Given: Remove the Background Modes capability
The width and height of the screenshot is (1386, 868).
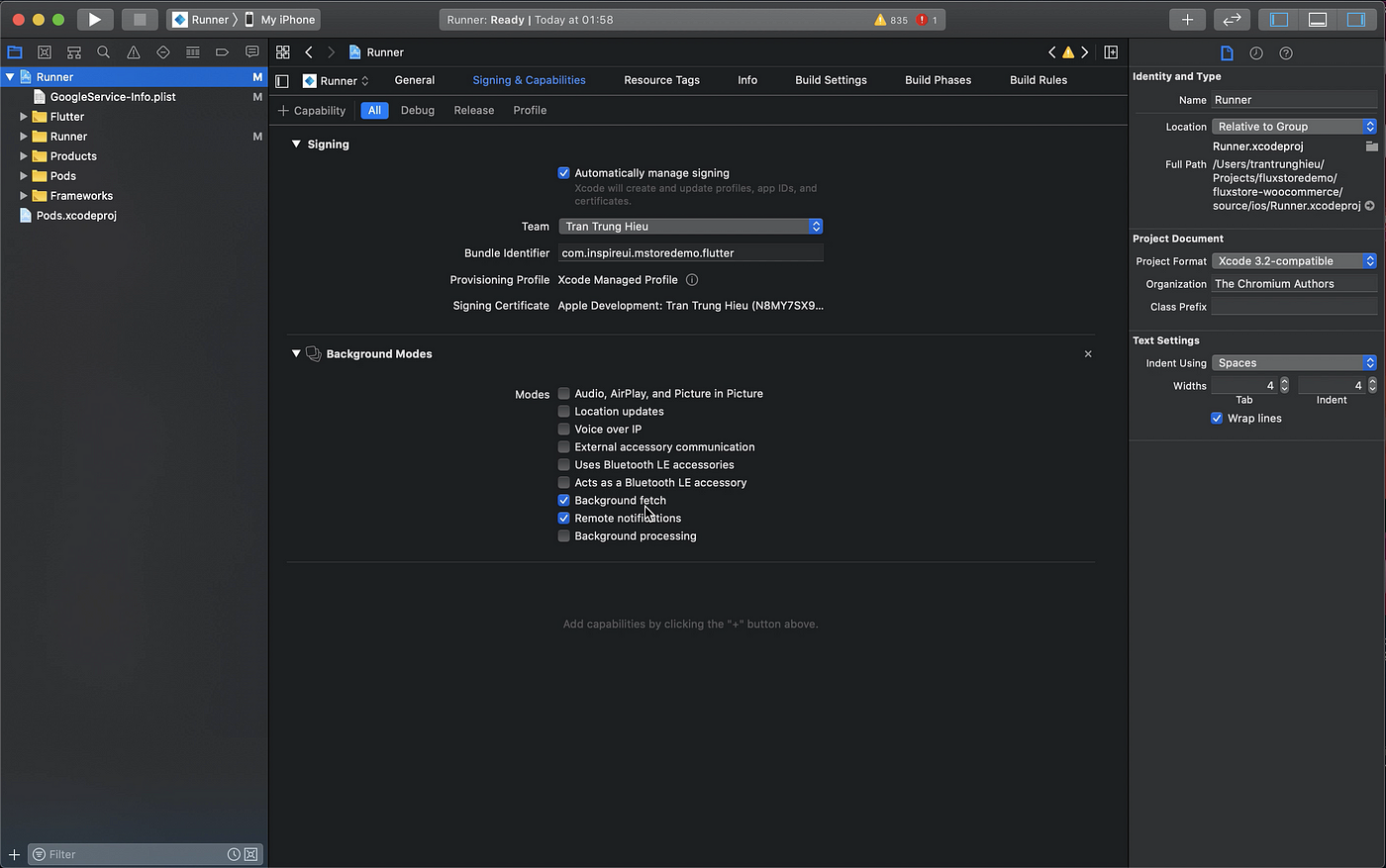Looking at the screenshot, I should (x=1088, y=353).
